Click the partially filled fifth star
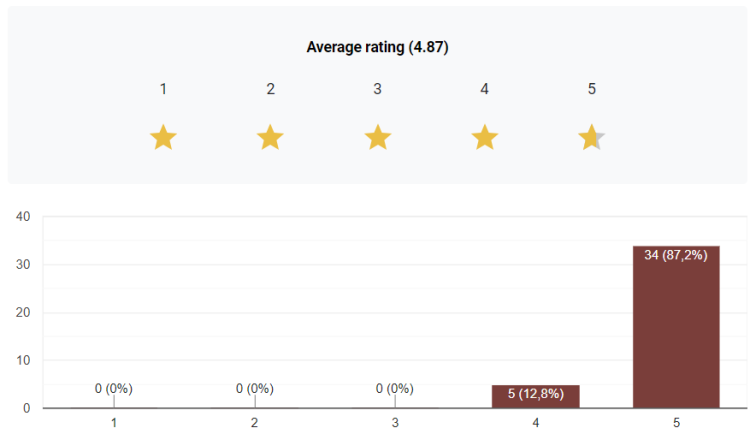Screen dimensions: 750x434 (591, 138)
